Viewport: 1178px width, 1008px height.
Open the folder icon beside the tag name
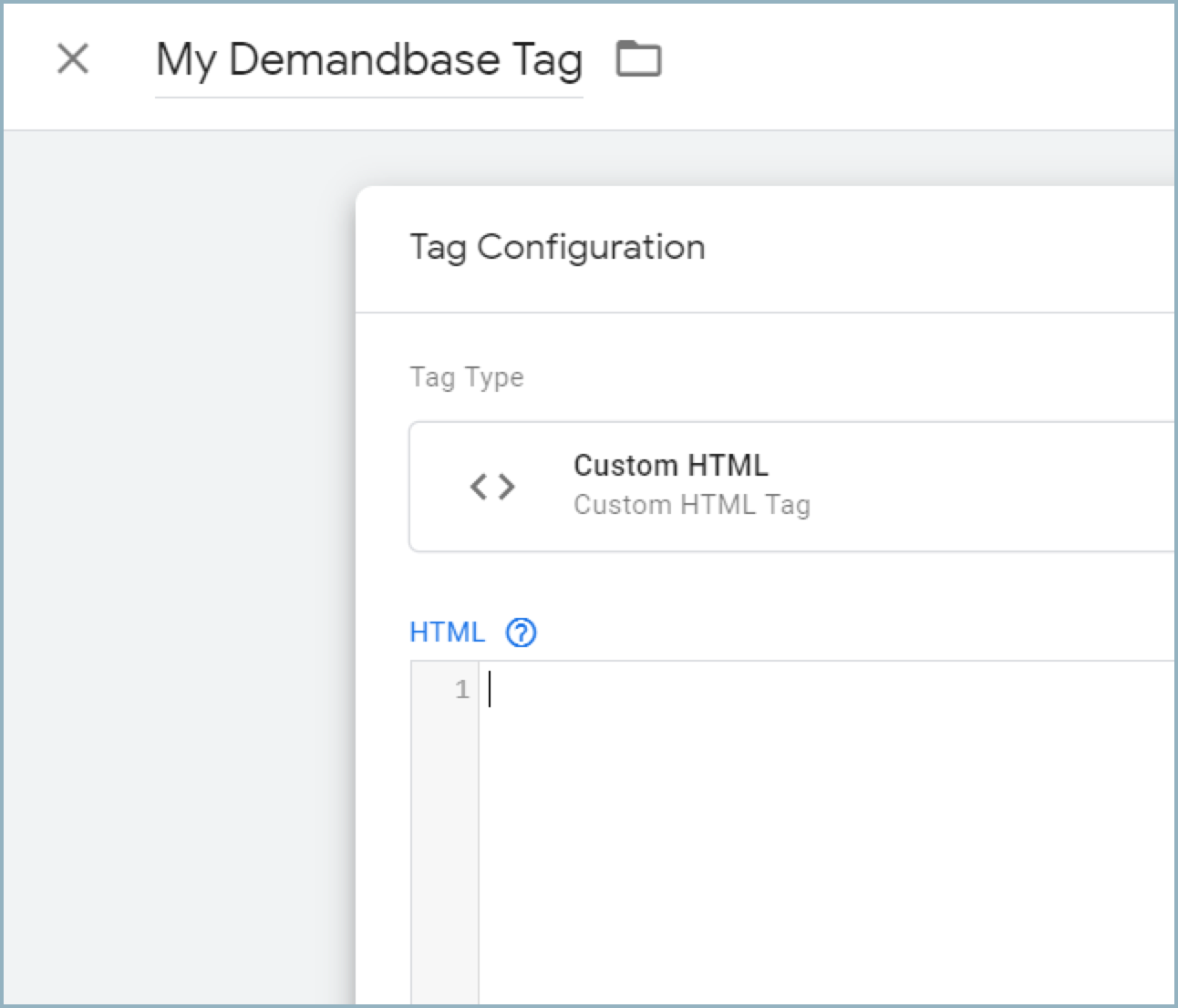(638, 59)
